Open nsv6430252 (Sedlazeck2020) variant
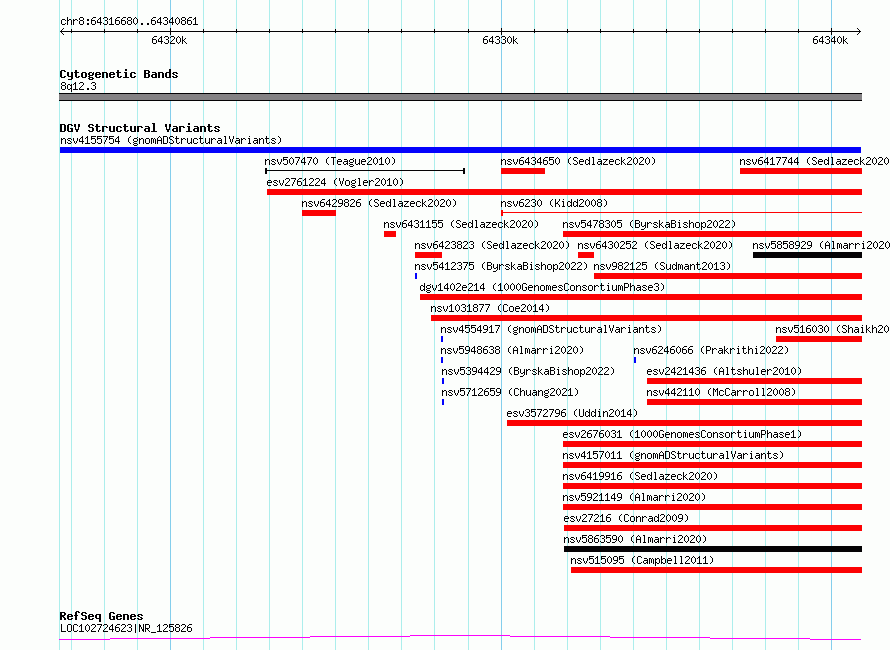 pyautogui.click(x=655, y=245)
